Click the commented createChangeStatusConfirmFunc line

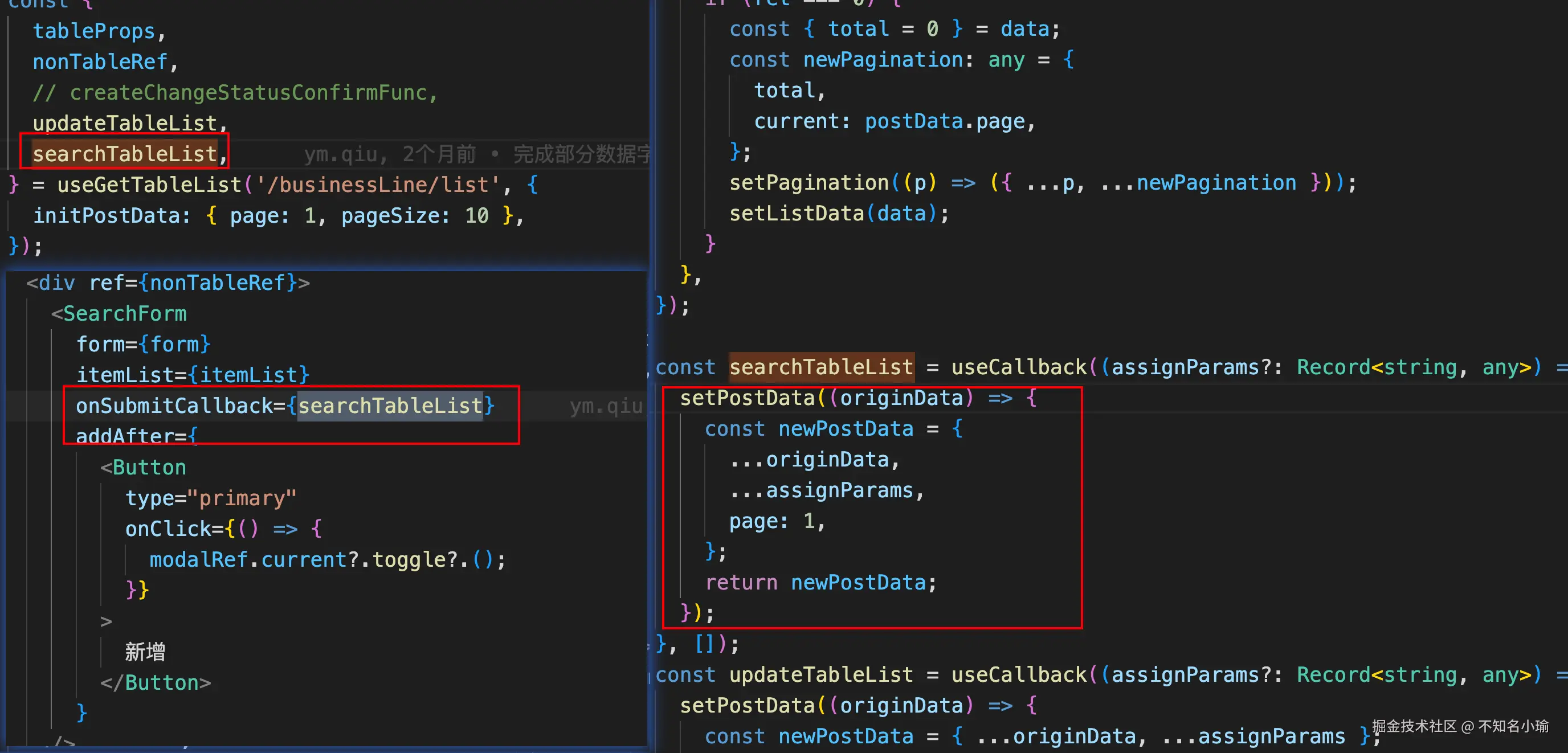(x=234, y=92)
